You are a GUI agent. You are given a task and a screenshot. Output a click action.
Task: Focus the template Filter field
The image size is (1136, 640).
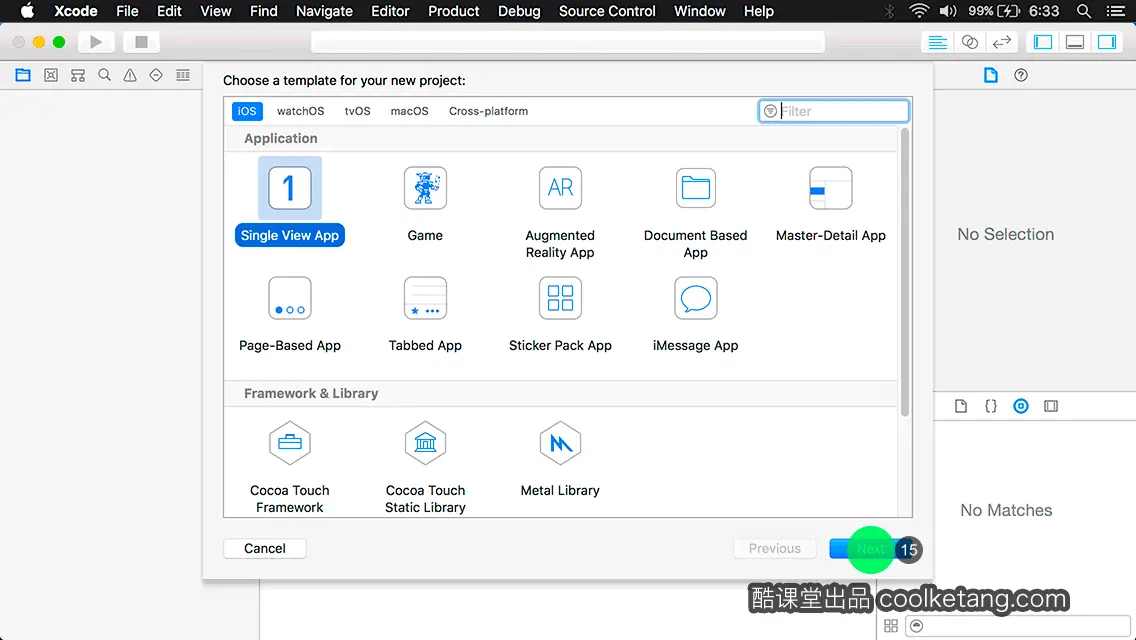click(833, 111)
